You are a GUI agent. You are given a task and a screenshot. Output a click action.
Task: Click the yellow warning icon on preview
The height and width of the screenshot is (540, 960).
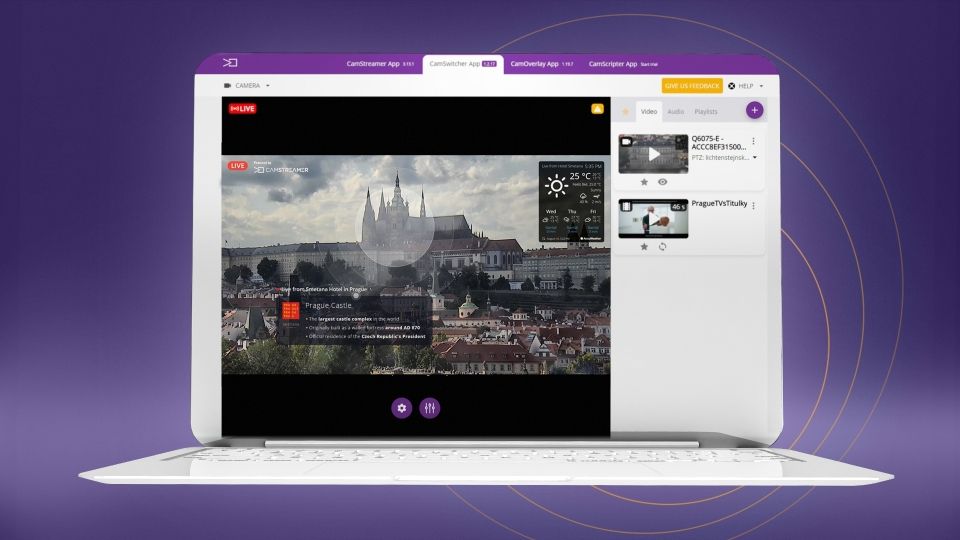[x=597, y=109]
